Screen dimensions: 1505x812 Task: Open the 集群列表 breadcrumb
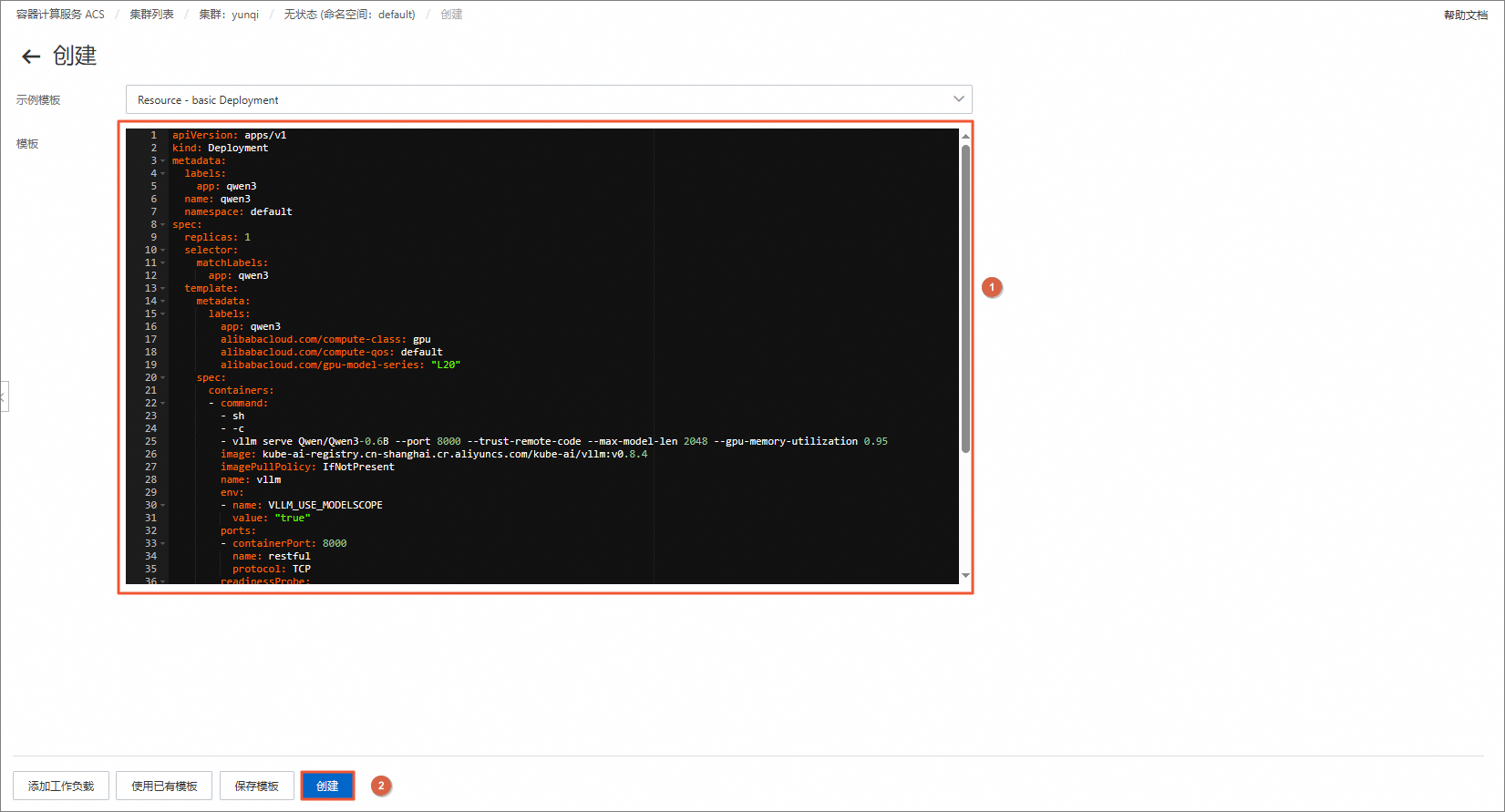tap(151, 15)
